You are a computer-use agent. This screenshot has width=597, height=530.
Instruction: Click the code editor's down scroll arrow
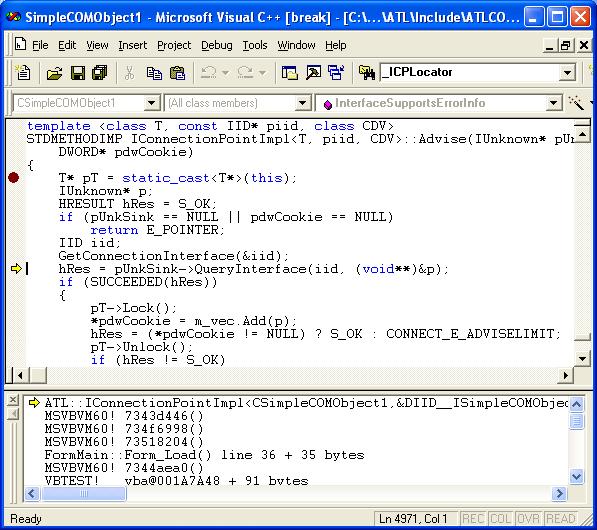[582, 358]
